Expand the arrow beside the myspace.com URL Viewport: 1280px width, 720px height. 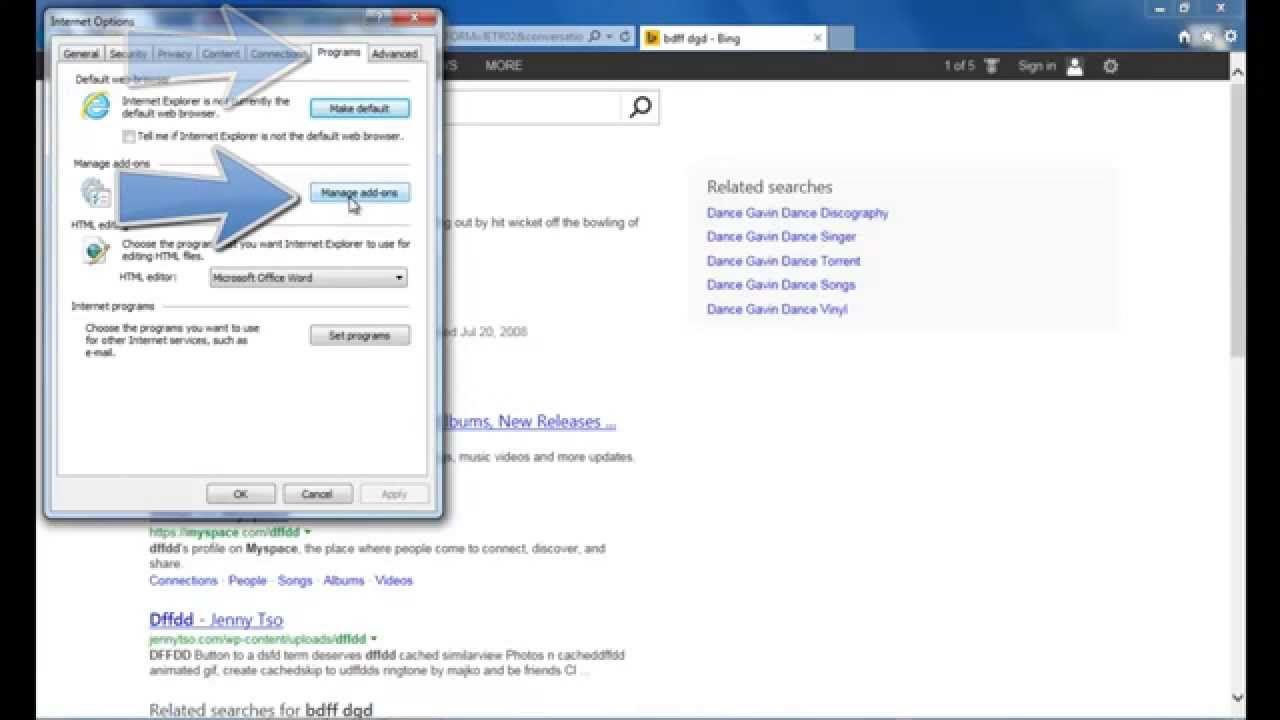(x=308, y=532)
